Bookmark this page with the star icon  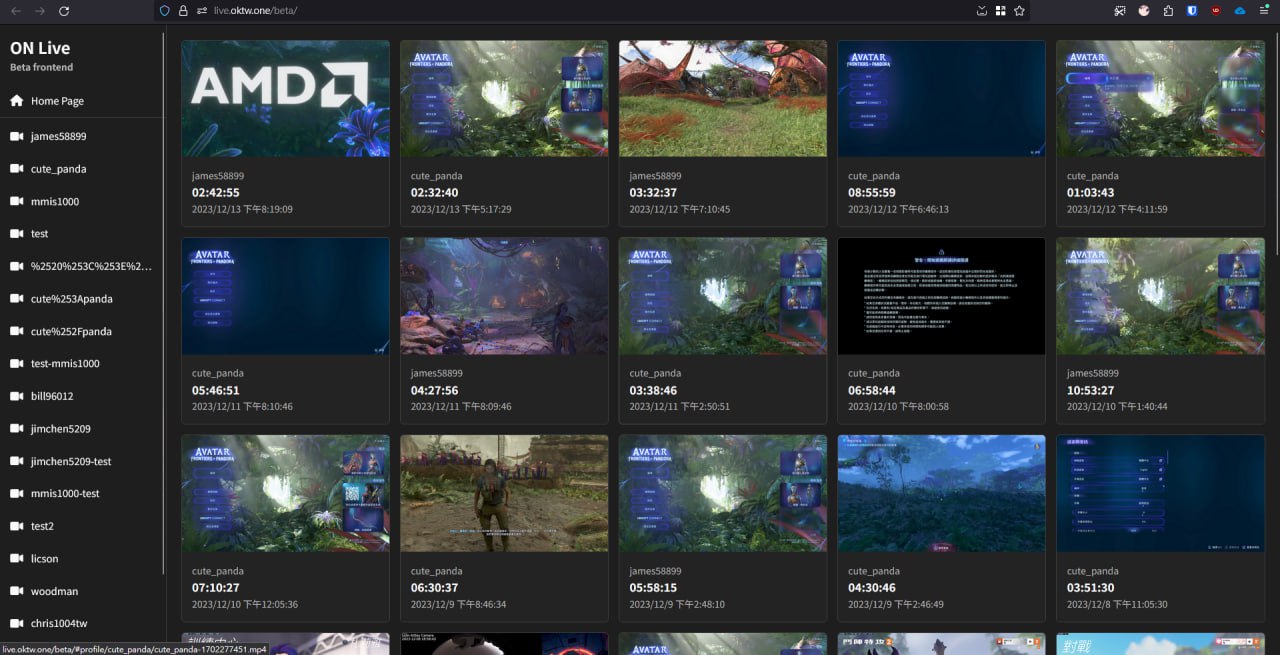click(x=1019, y=10)
